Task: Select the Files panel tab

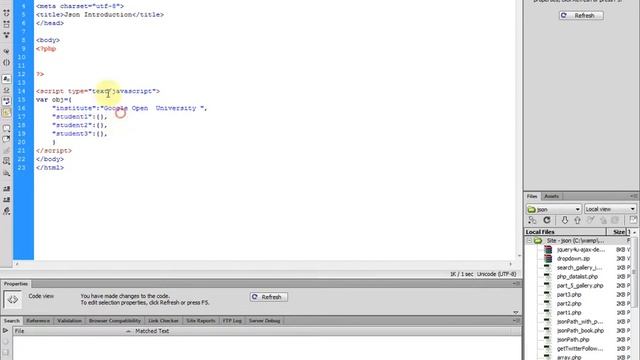Action: [x=532, y=196]
